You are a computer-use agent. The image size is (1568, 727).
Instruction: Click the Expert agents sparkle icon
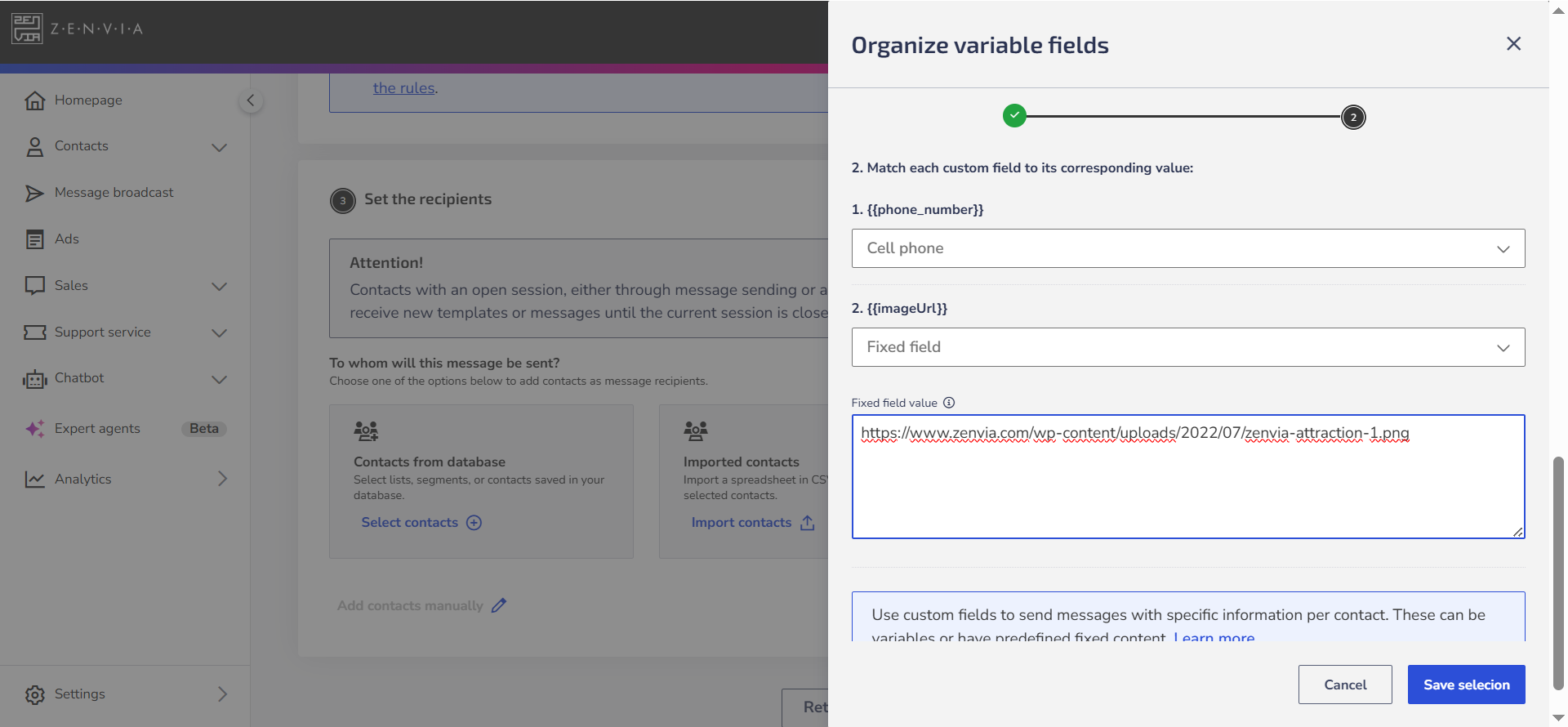(34, 429)
